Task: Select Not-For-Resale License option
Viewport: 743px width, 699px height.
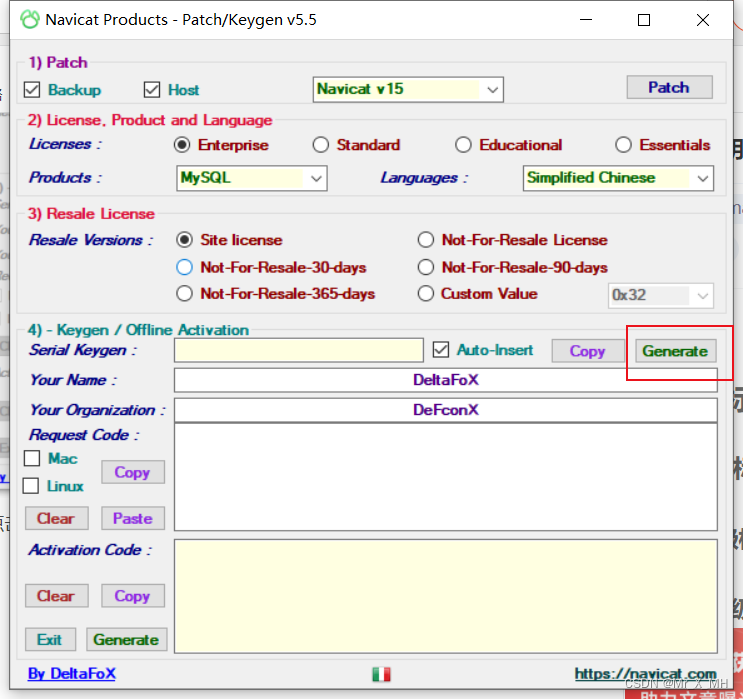Action: pyautogui.click(x=426, y=240)
